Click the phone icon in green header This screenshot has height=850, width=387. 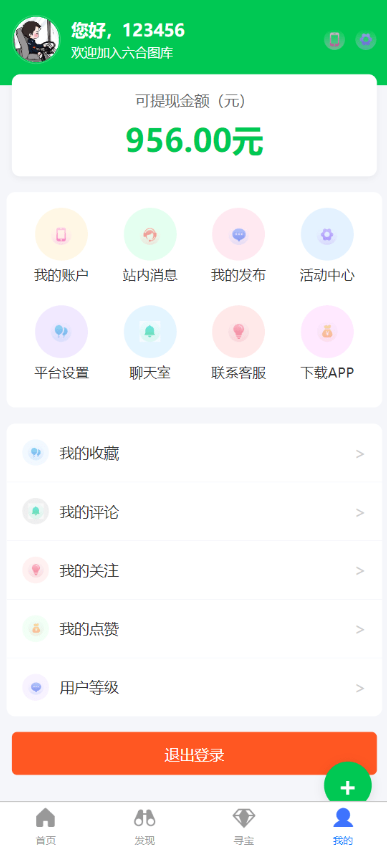[334, 40]
